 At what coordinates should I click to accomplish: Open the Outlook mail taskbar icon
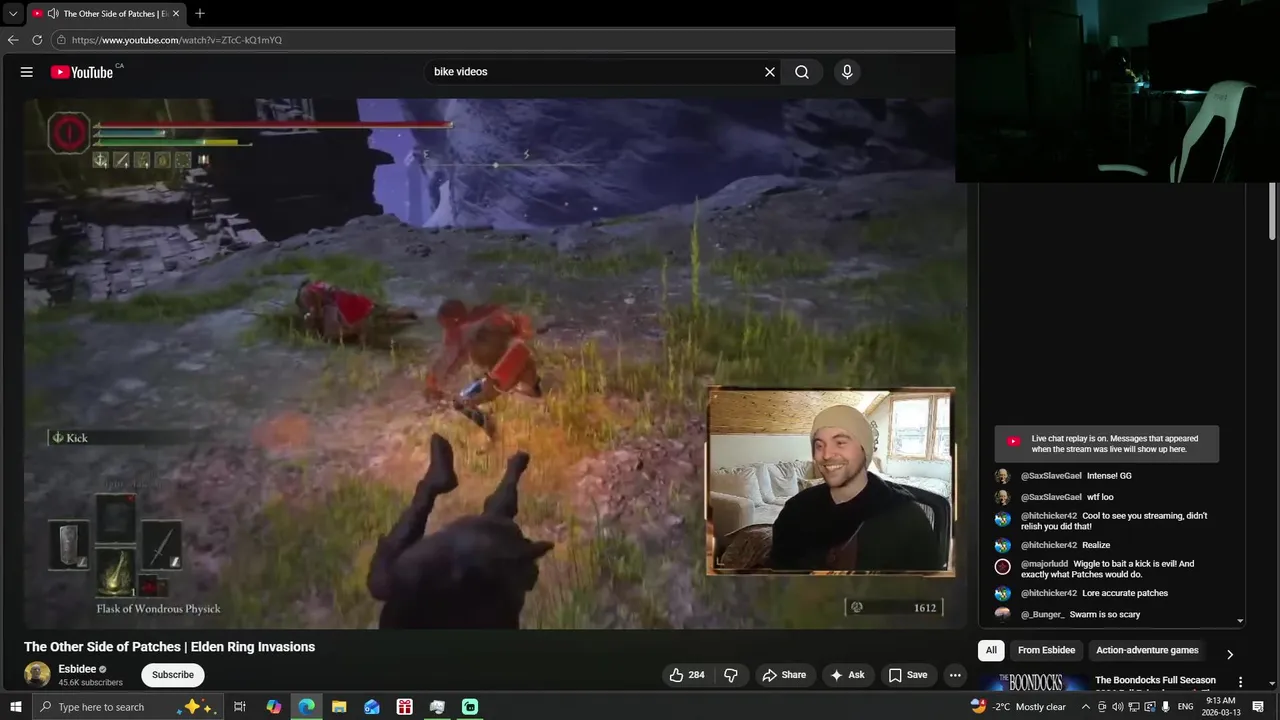[372, 707]
